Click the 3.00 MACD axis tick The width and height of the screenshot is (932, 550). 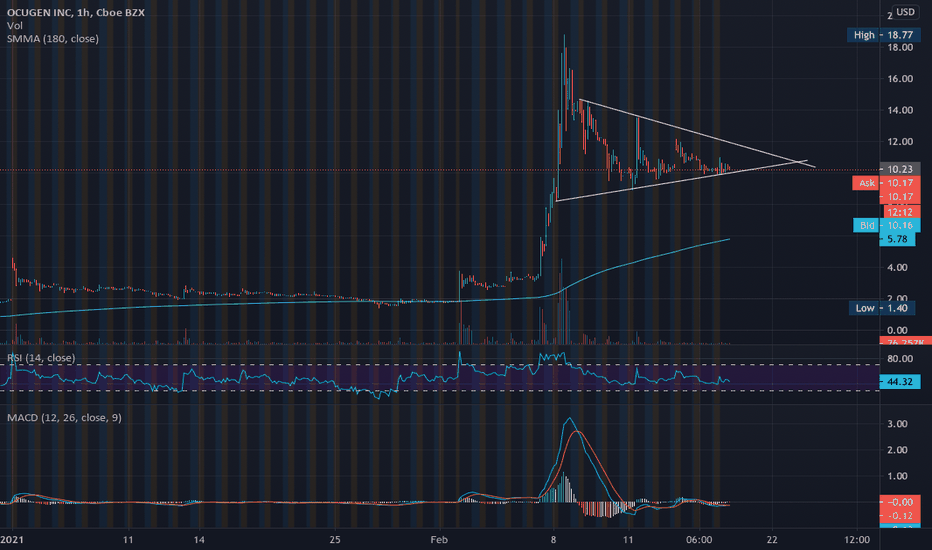(x=897, y=424)
